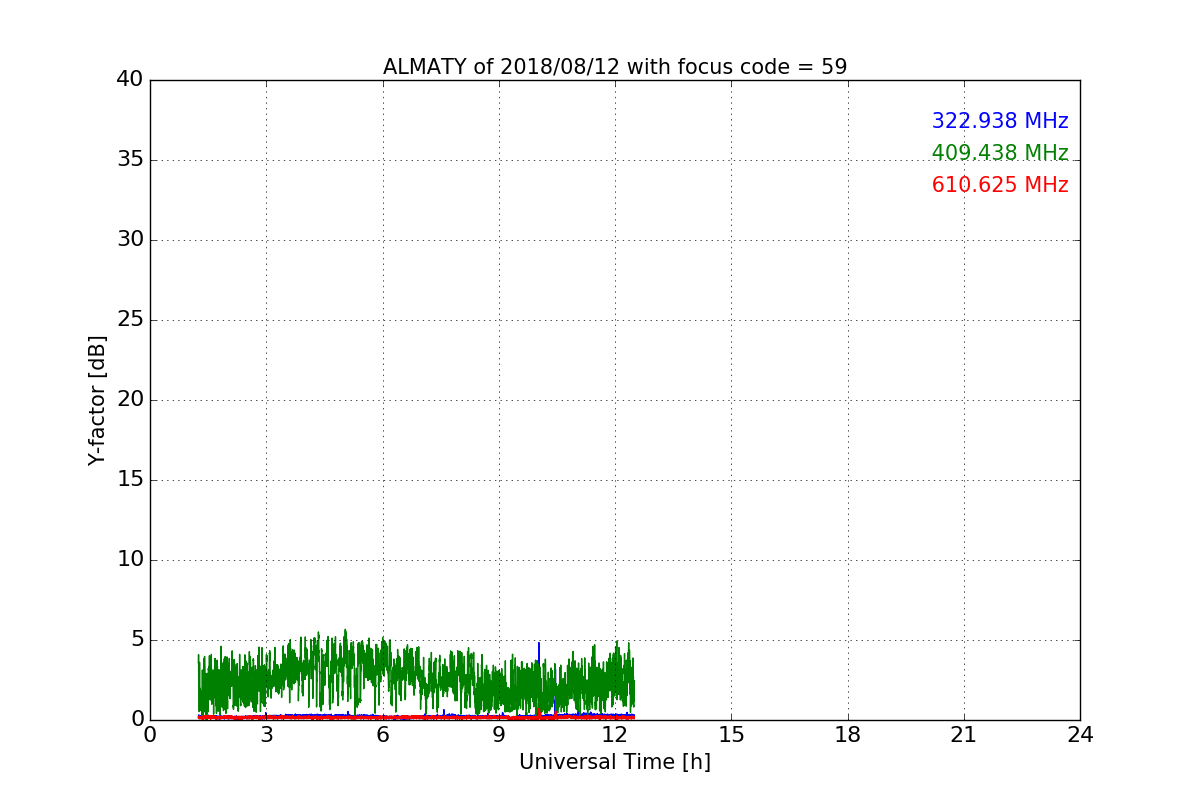Select the '322.938 MHz' blue legend label
This screenshot has height=800, width=1200.
[1000, 121]
